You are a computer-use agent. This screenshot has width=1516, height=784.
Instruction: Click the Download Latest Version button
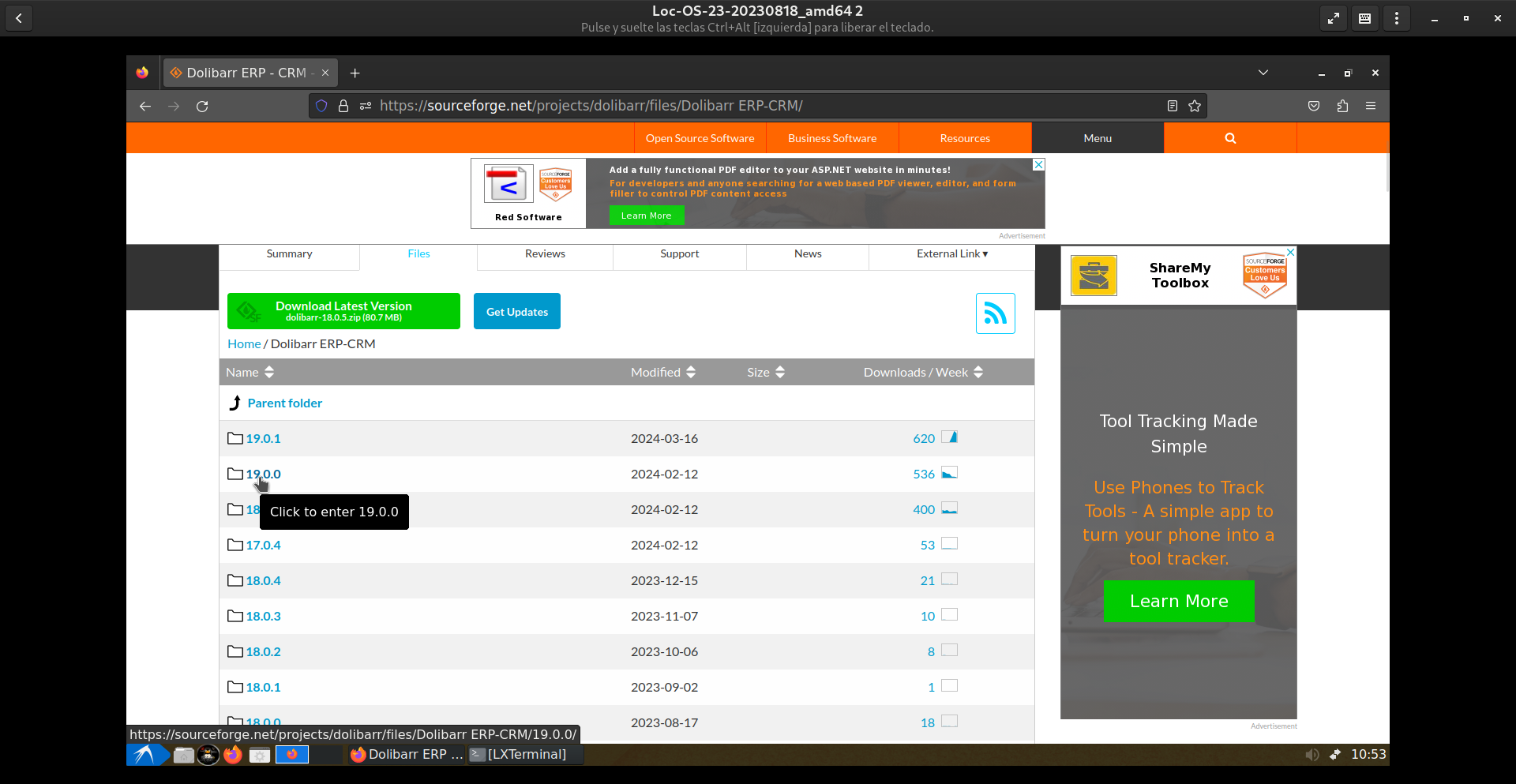pyautogui.click(x=343, y=311)
